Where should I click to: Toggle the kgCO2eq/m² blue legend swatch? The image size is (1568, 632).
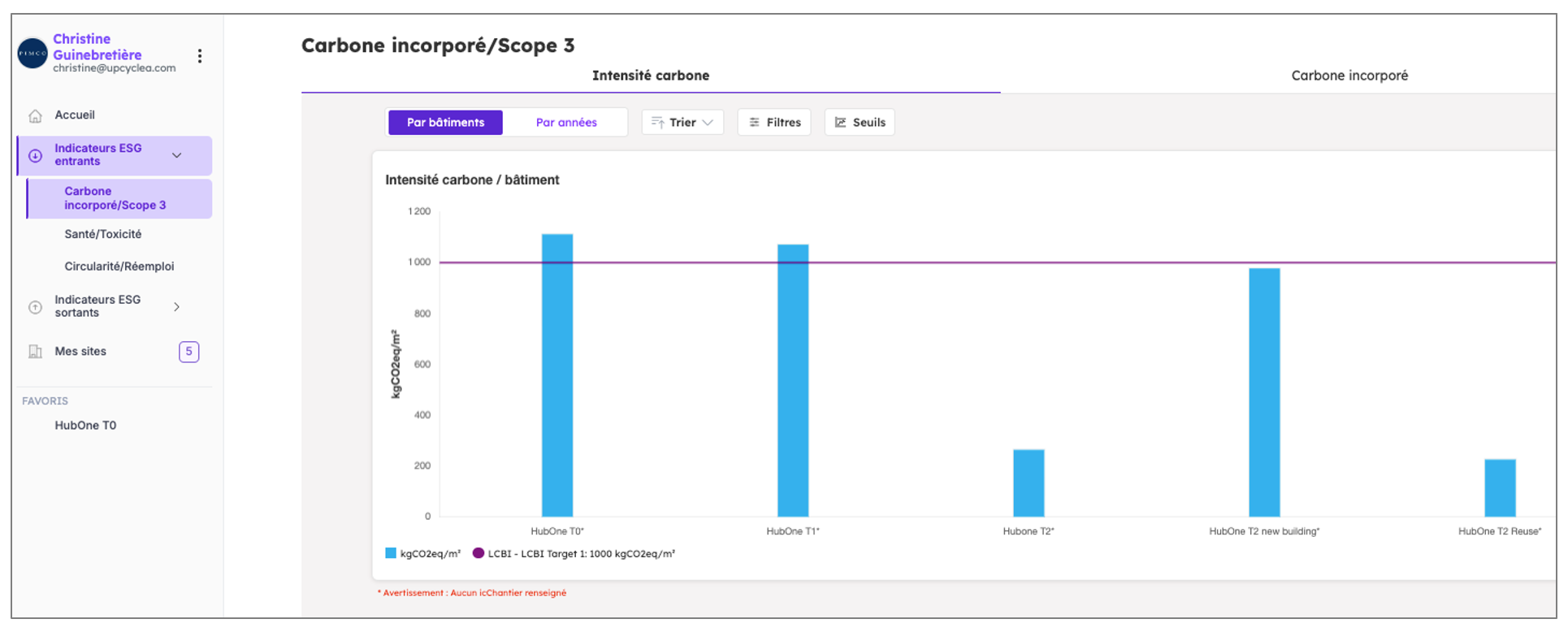pyautogui.click(x=391, y=553)
